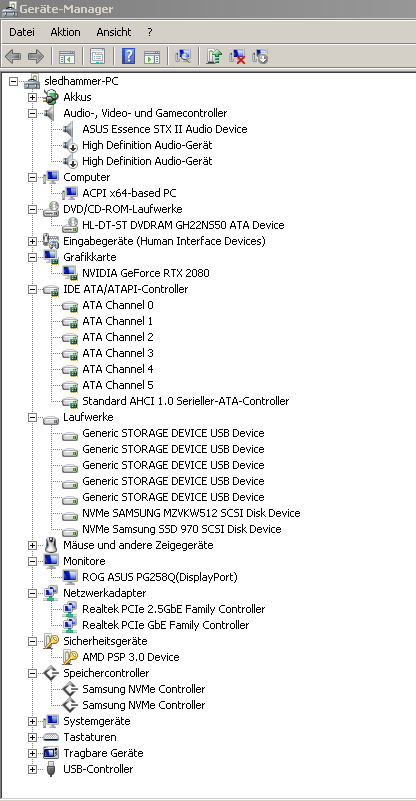Click the Forward arrow toolbar icon

[36, 56]
